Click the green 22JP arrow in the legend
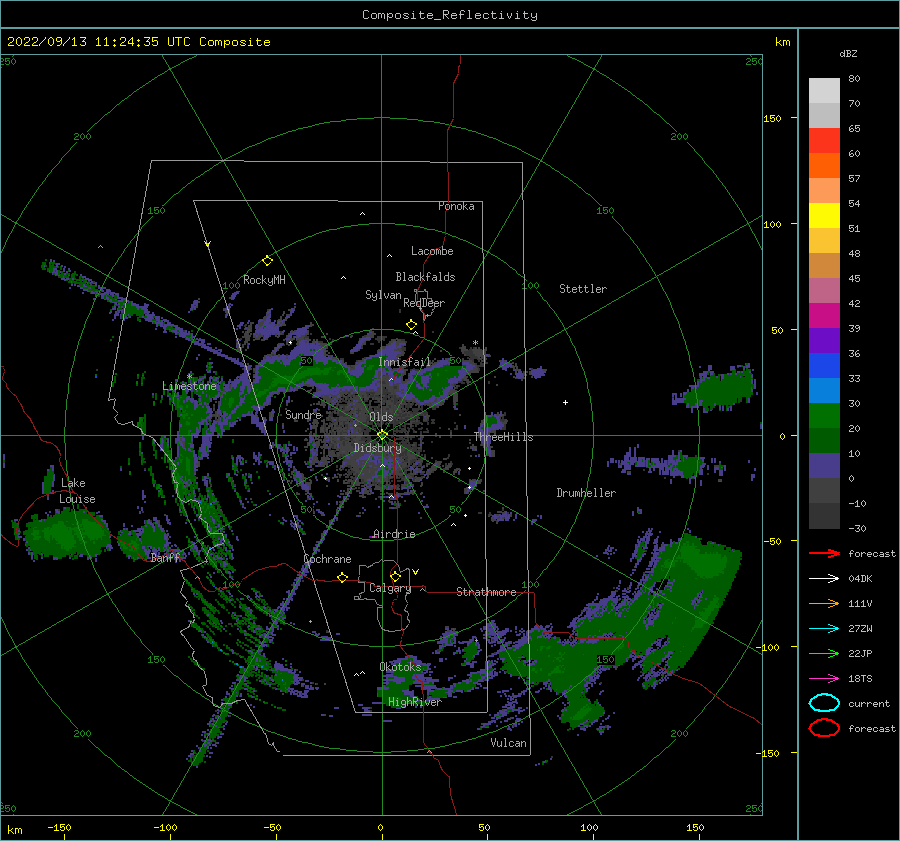 (x=824, y=653)
